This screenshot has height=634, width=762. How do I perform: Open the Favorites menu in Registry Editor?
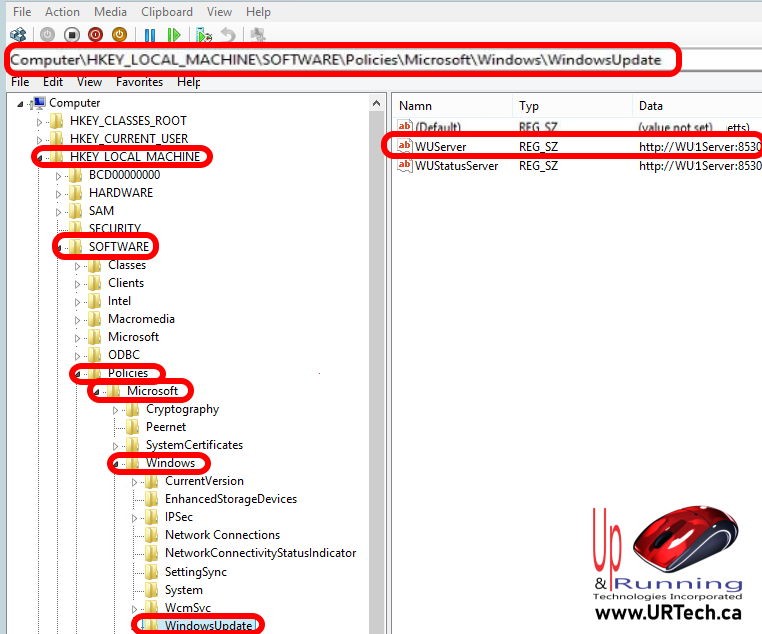[x=139, y=82]
